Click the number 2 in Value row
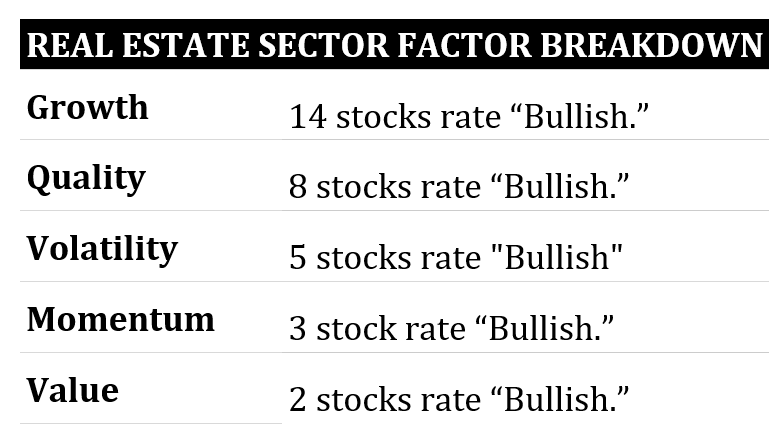The height and width of the screenshot is (441, 779). click(x=298, y=400)
